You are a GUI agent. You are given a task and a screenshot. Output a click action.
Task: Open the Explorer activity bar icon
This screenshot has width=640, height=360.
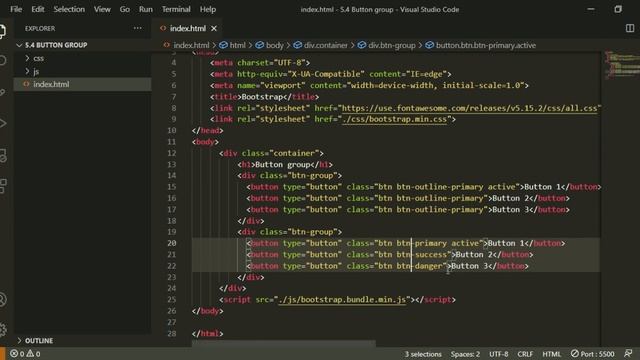click(2, 31)
